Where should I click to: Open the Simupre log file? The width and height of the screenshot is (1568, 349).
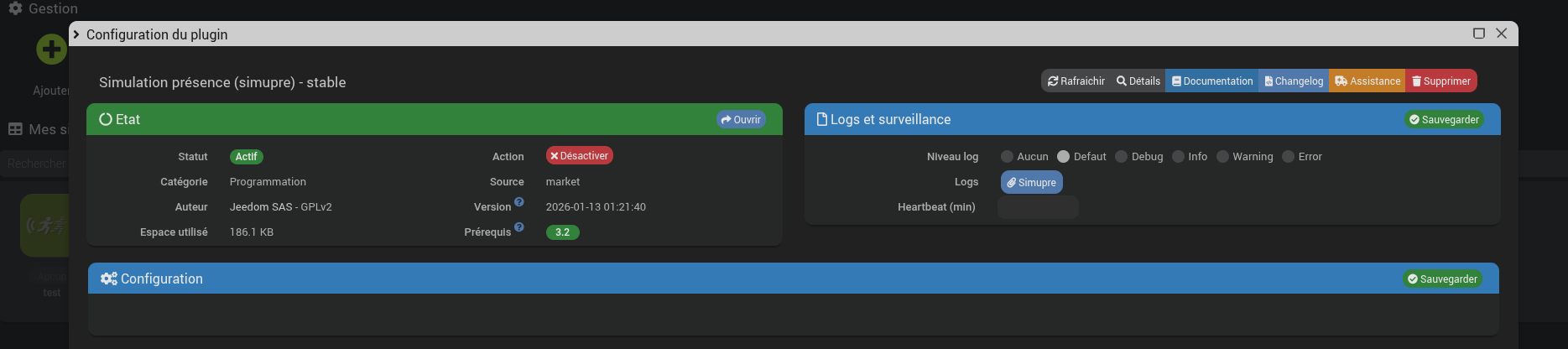1031,183
